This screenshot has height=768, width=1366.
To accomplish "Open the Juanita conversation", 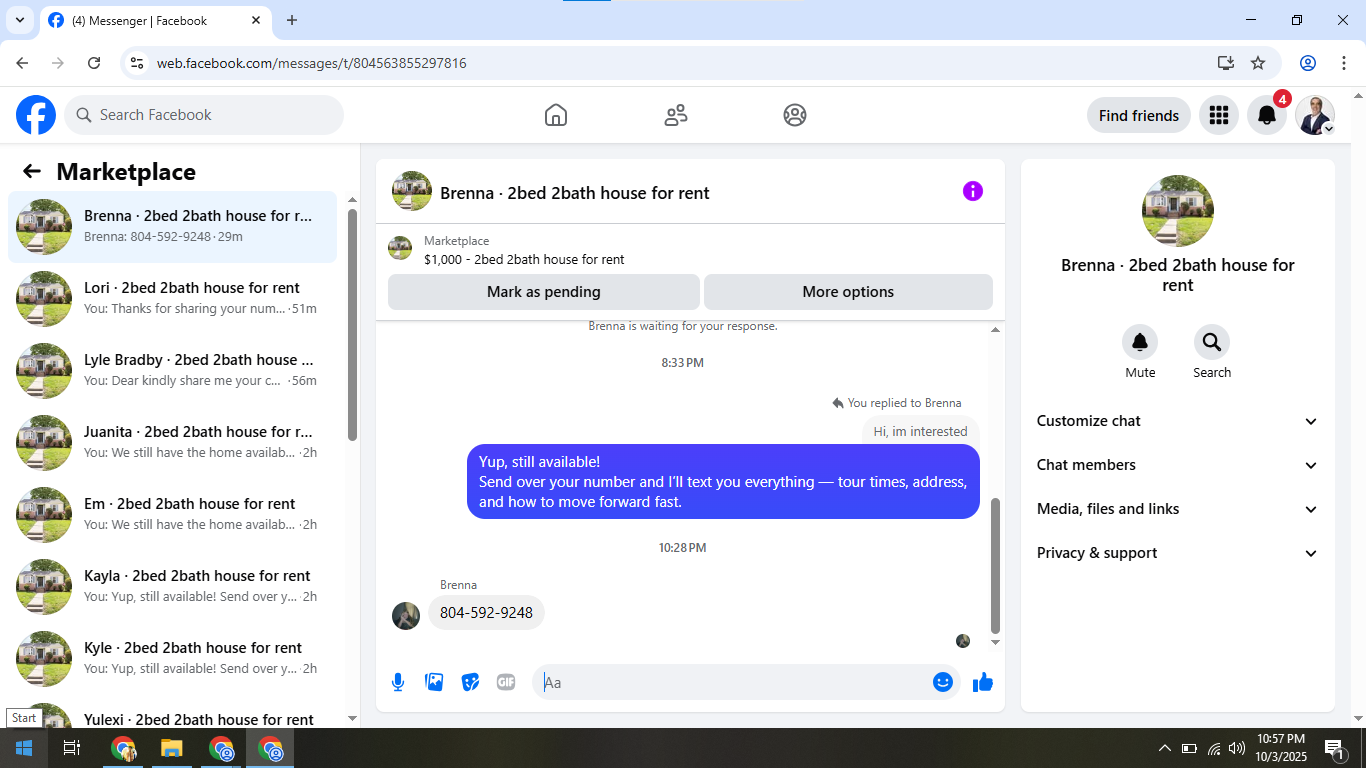I will click(173, 443).
